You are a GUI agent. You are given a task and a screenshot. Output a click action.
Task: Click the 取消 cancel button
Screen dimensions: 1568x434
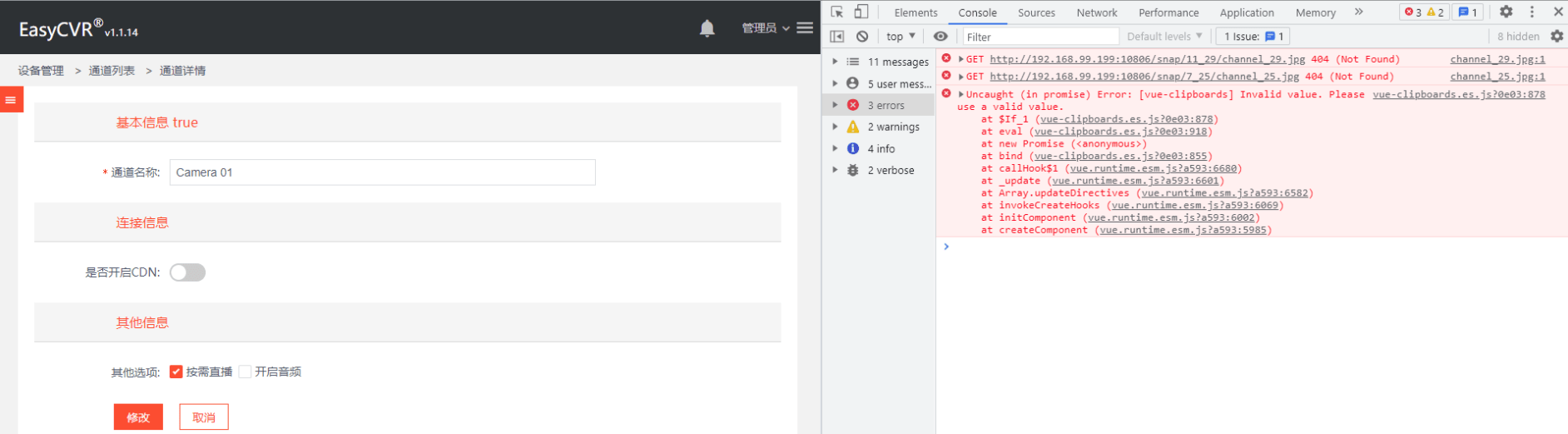pyautogui.click(x=204, y=417)
